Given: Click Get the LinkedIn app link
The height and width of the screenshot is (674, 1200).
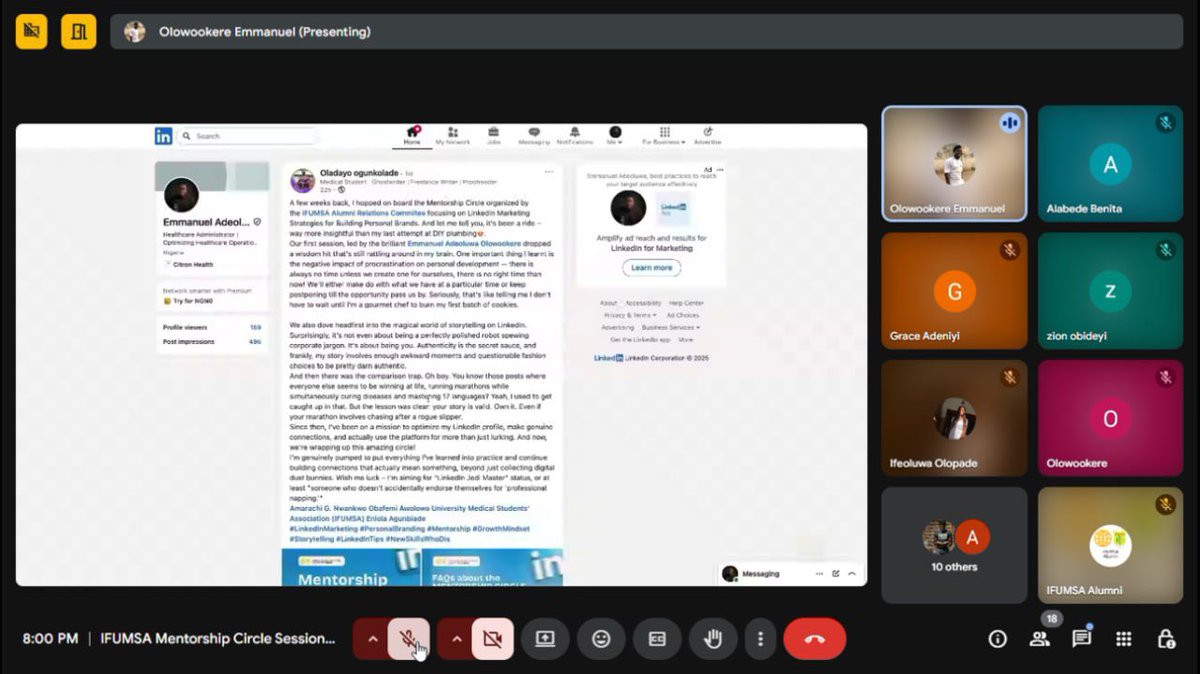Looking at the screenshot, I should 640,339.
